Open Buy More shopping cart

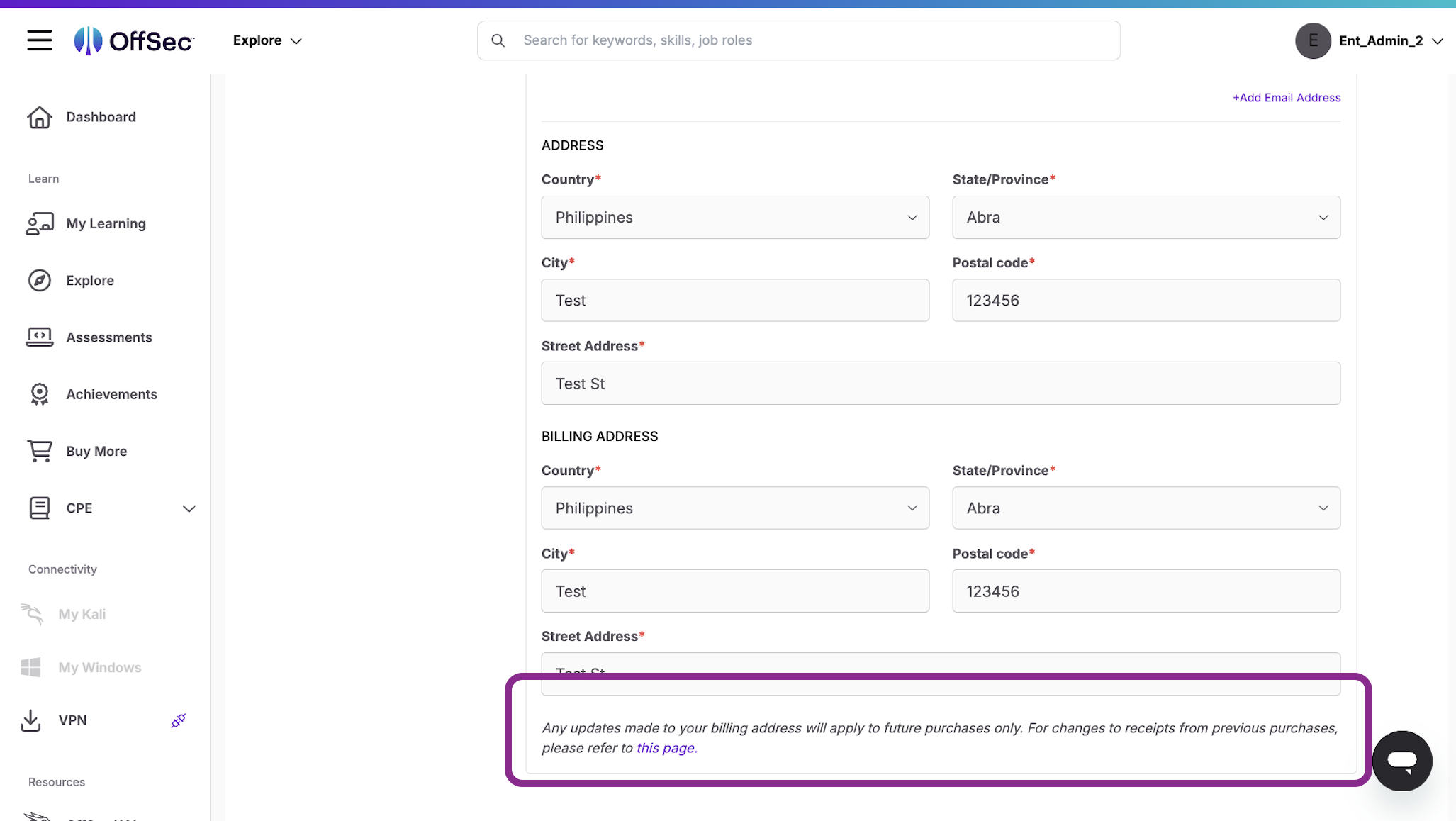tap(96, 451)
